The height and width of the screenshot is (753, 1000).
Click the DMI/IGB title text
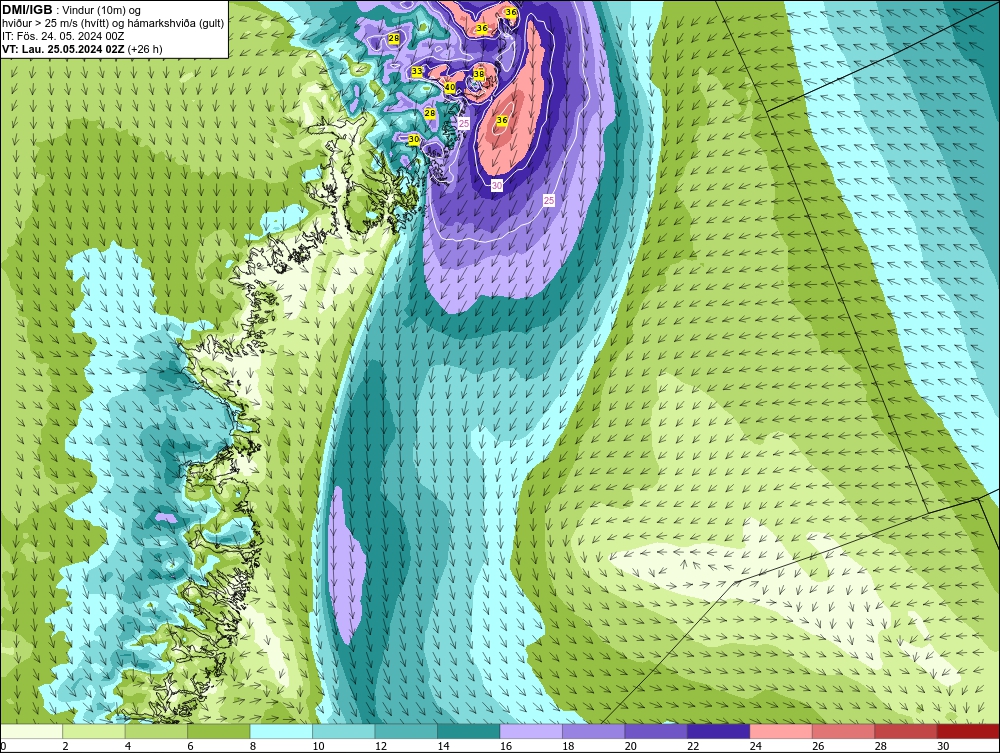(27, 10)
